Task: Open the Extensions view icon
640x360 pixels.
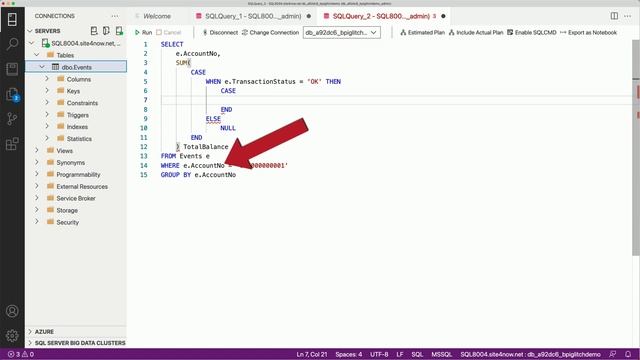Action: 12,144
